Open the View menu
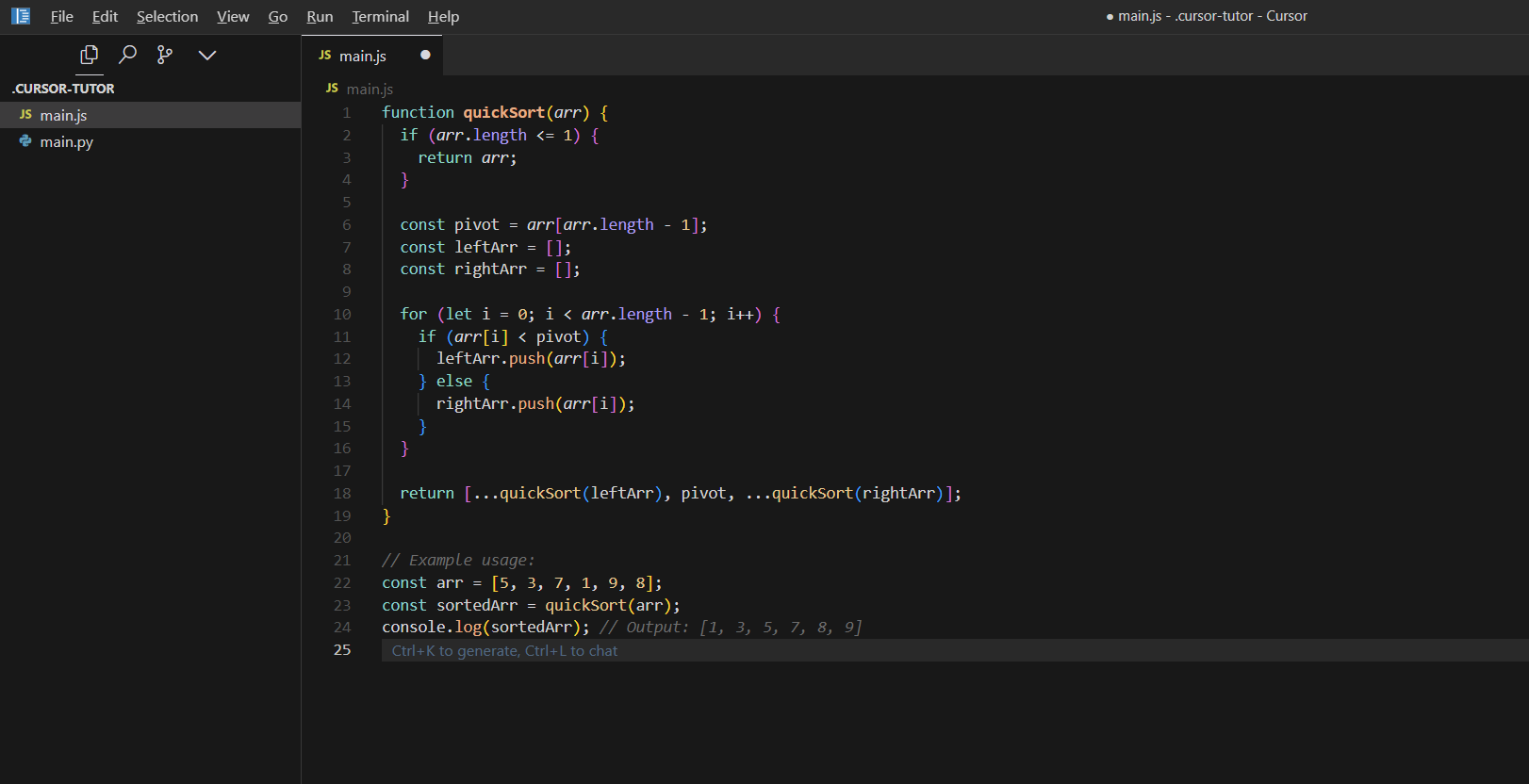 [233, 17]
